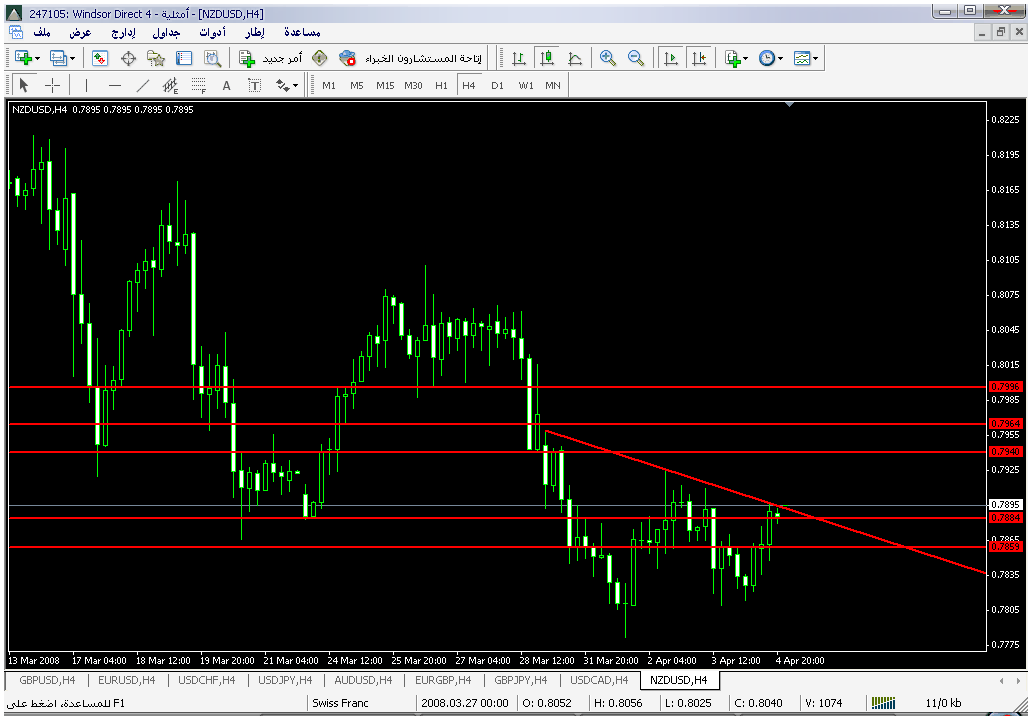This screenshot has height=716, width=1032.
Task: Click the Zoom In magnifier icon
Action: (x=607, y=58)
